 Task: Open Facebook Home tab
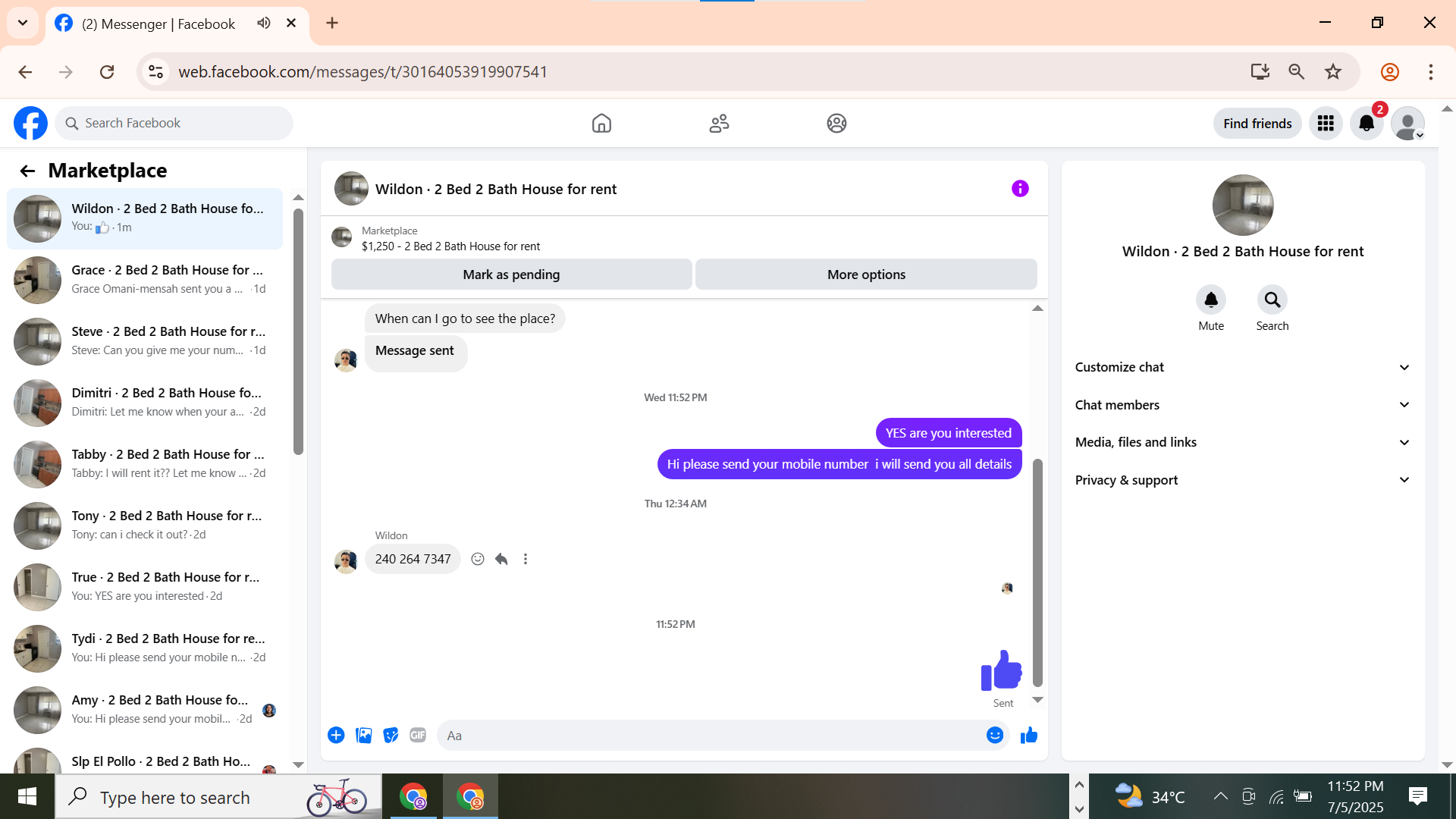click(601, 123)
